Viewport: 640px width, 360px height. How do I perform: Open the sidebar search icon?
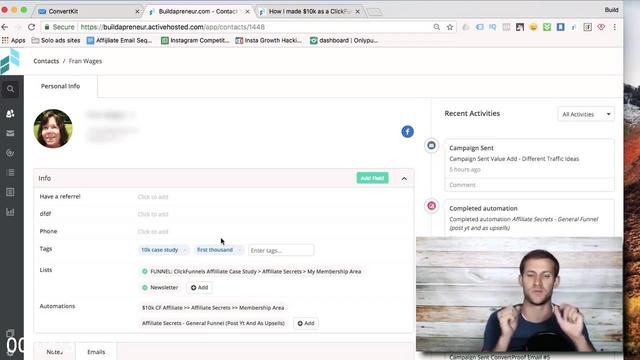coord(10,89)
